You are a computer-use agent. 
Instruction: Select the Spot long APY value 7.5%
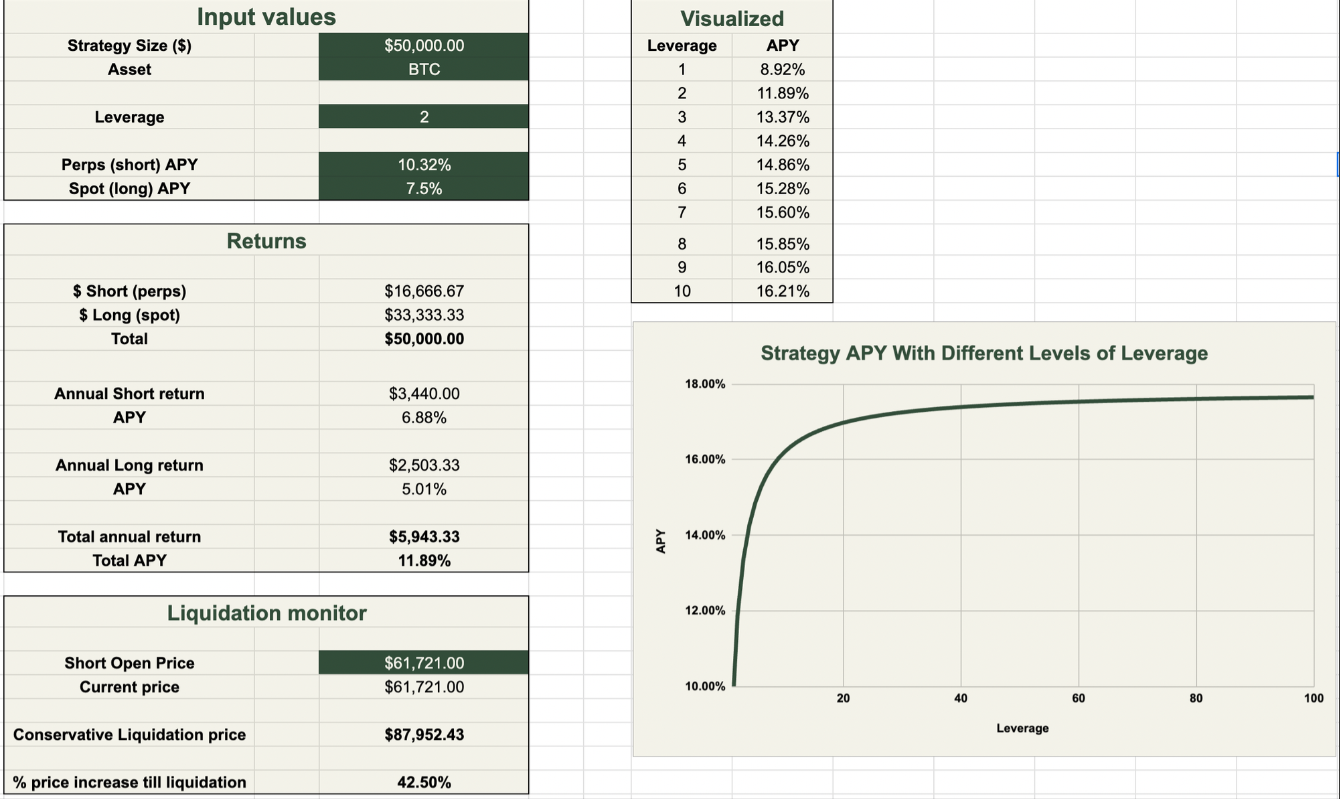coord(424,188)
